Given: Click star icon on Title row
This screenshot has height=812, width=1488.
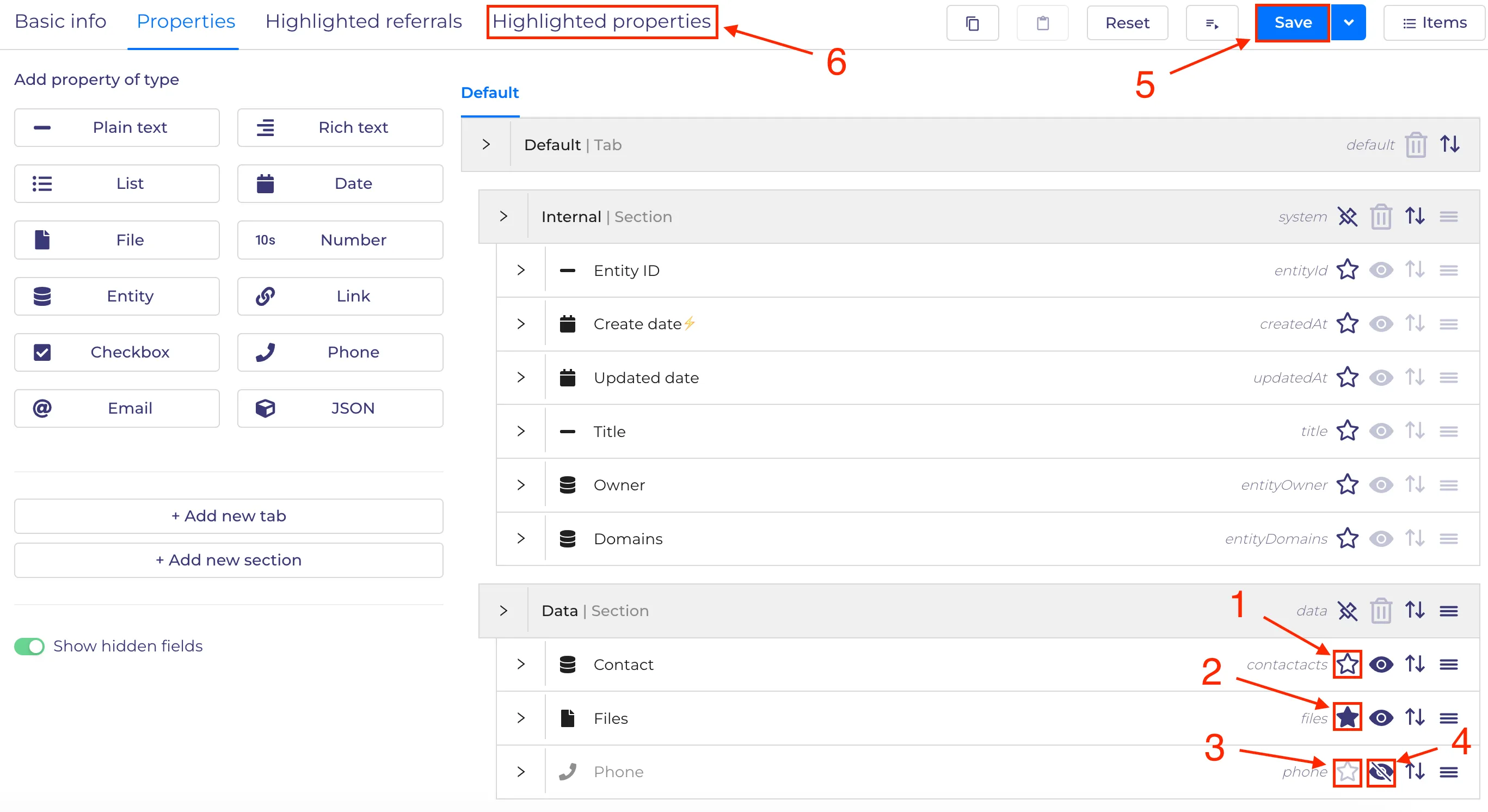Looking at the screenshot, I should pos(1348,432).
